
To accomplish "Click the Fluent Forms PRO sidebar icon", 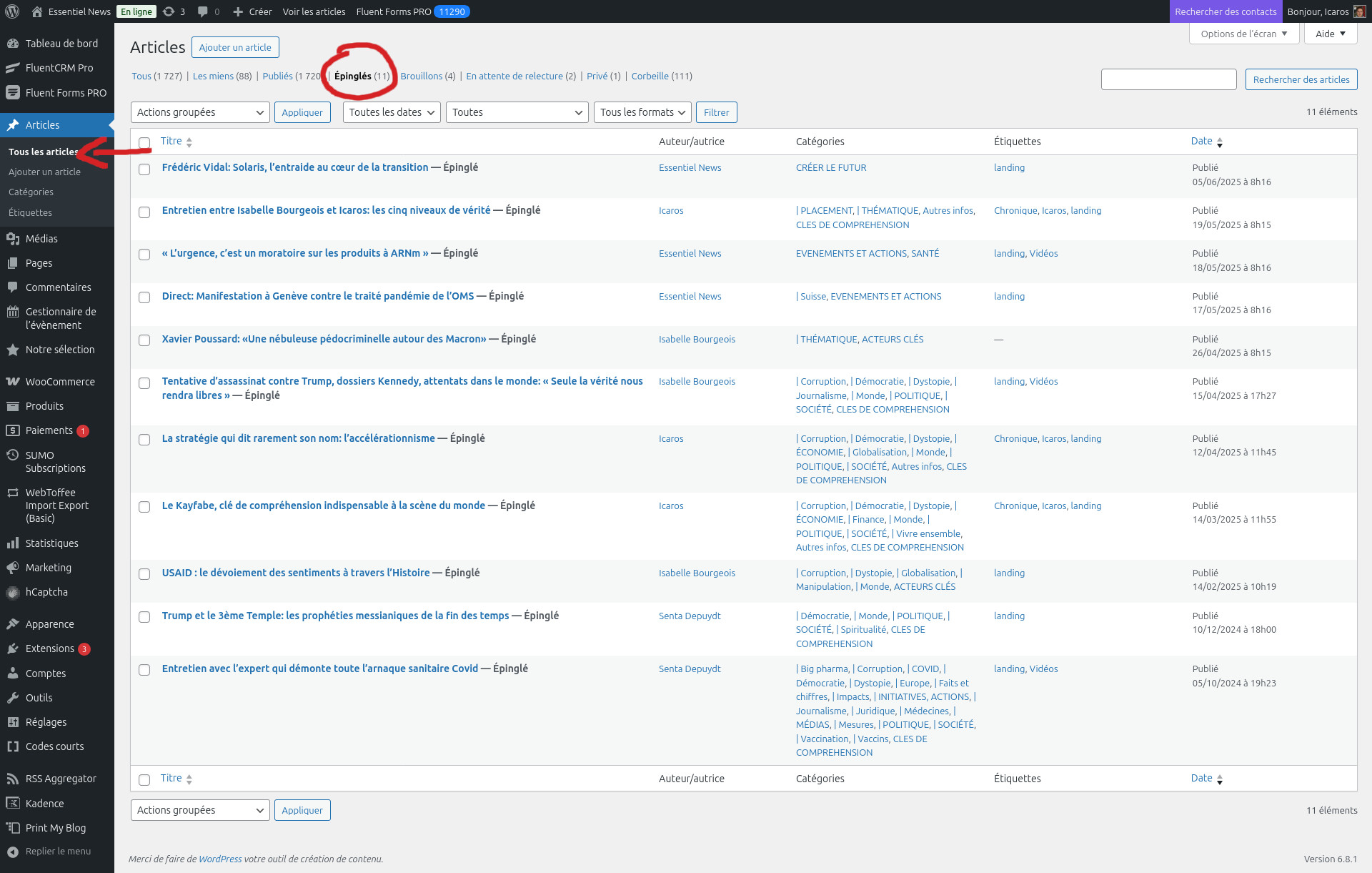I will (x=12, y=92).
